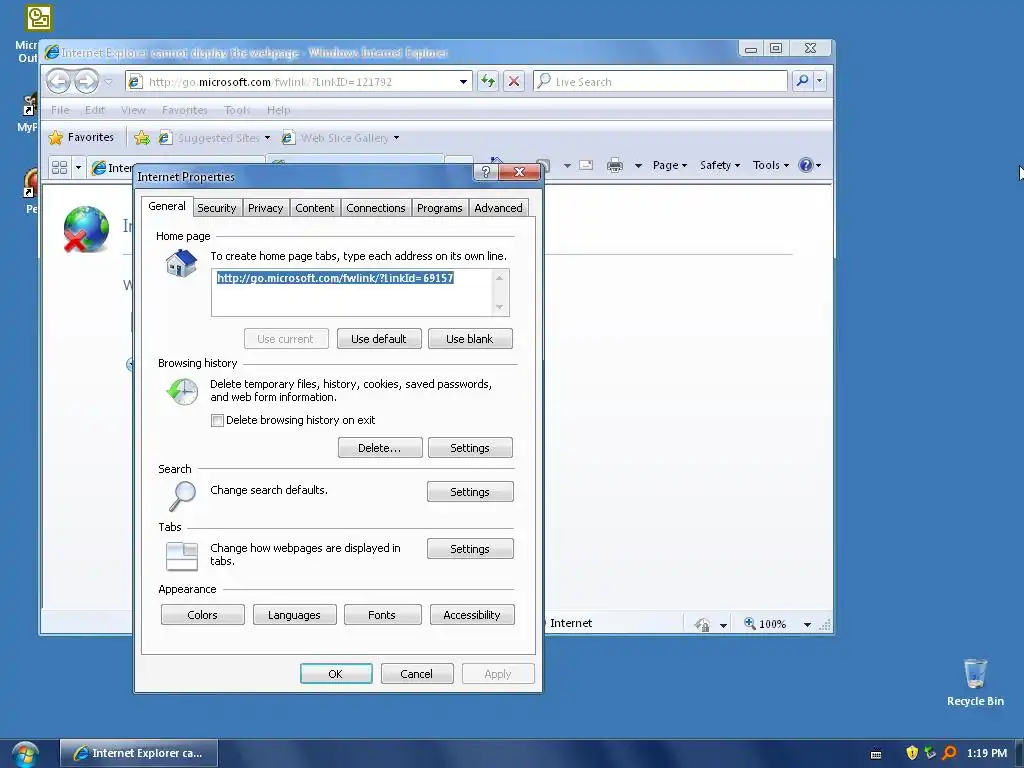Click the 1:19 PM taskbar clock
The image size is (1024, 768).
(x=987, y=753)
